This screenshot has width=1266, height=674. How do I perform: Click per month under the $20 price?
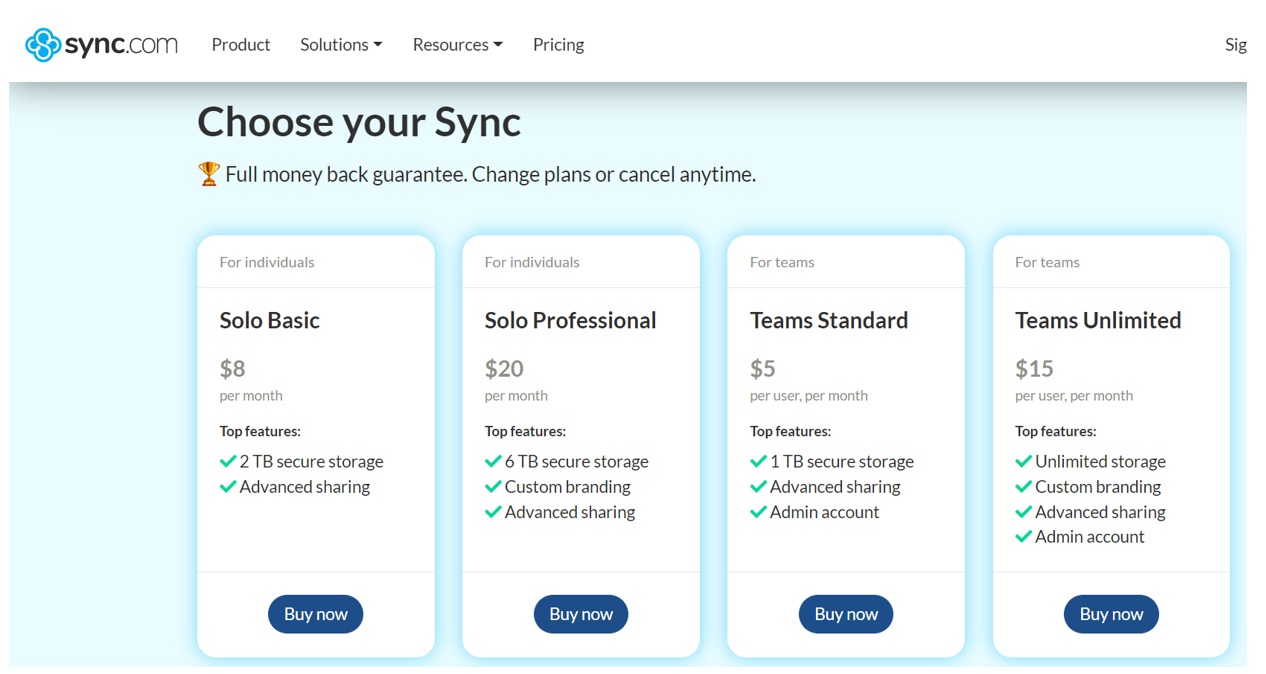516,396
